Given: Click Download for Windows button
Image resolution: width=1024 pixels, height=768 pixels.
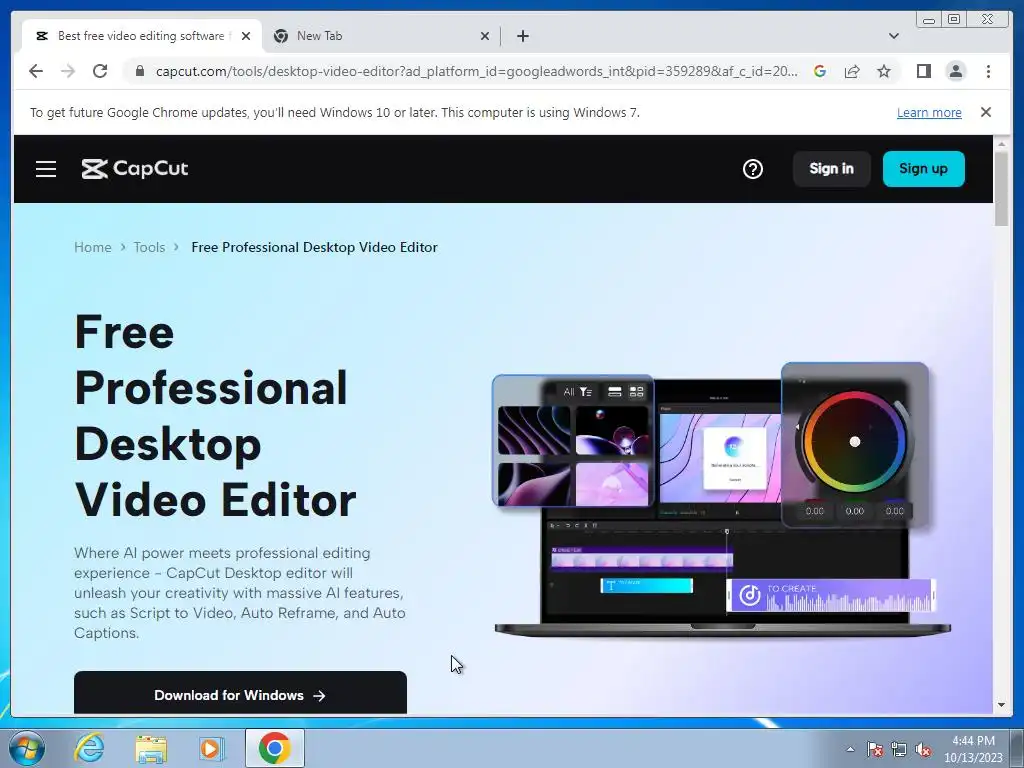Looking at the screenshot, I should click(240, 694).
